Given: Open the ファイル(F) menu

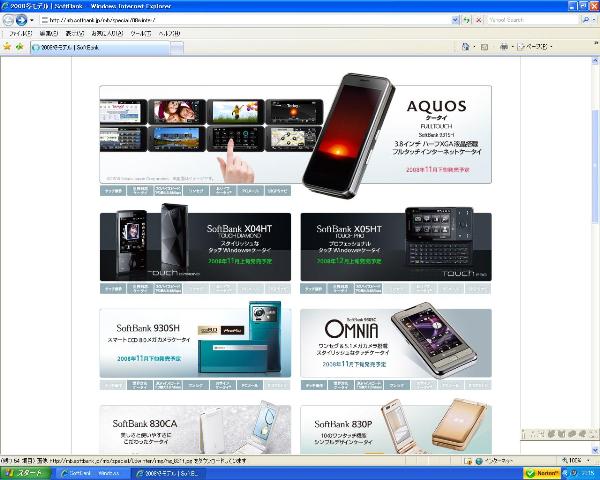Looking at the screenshot, I should [x=20, y=34].
